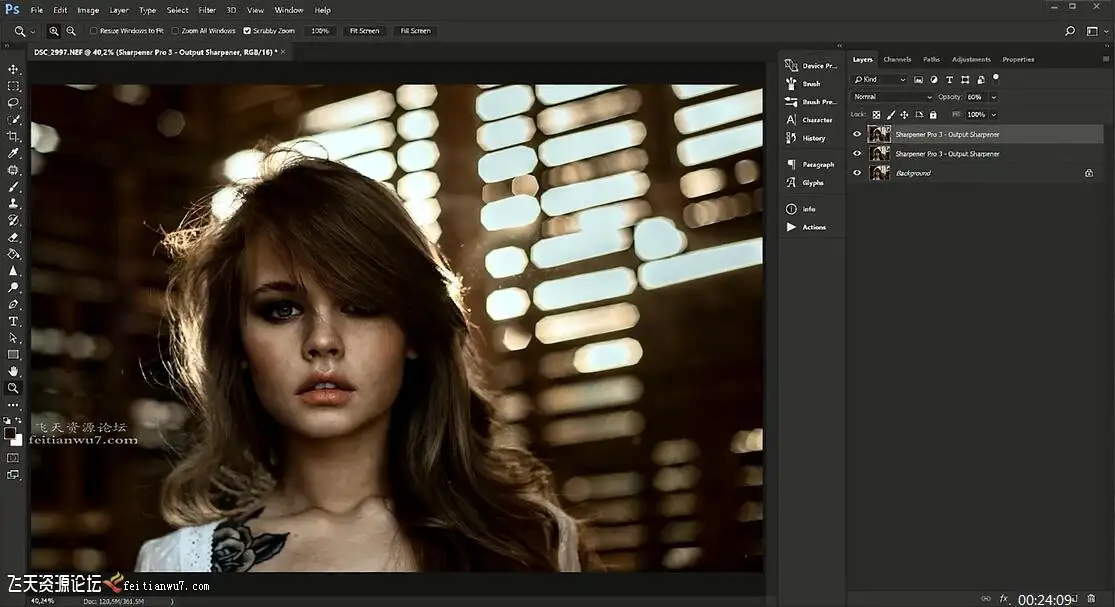This screenshot has width=1115, height=607.
Task: Open the History panel icon
Action: click(792, 138)
